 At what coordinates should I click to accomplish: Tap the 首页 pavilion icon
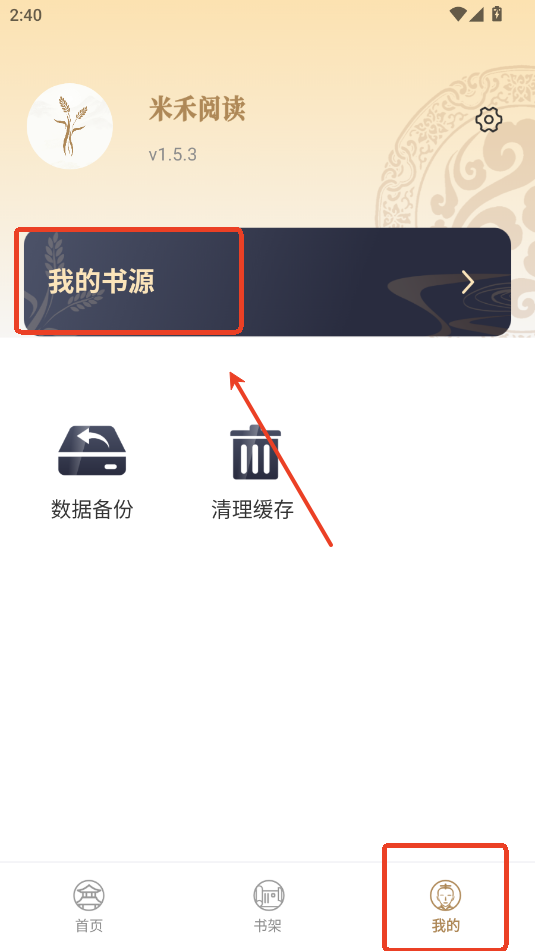tap(89, 895)
